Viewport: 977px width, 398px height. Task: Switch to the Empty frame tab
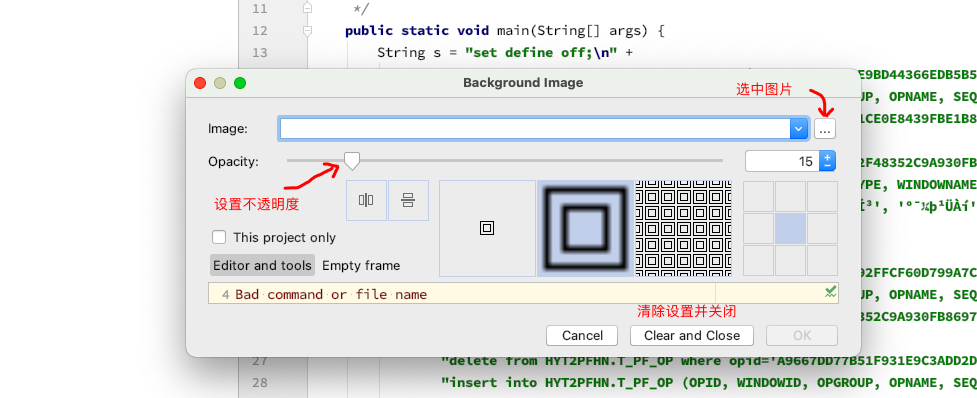(361, 265)
